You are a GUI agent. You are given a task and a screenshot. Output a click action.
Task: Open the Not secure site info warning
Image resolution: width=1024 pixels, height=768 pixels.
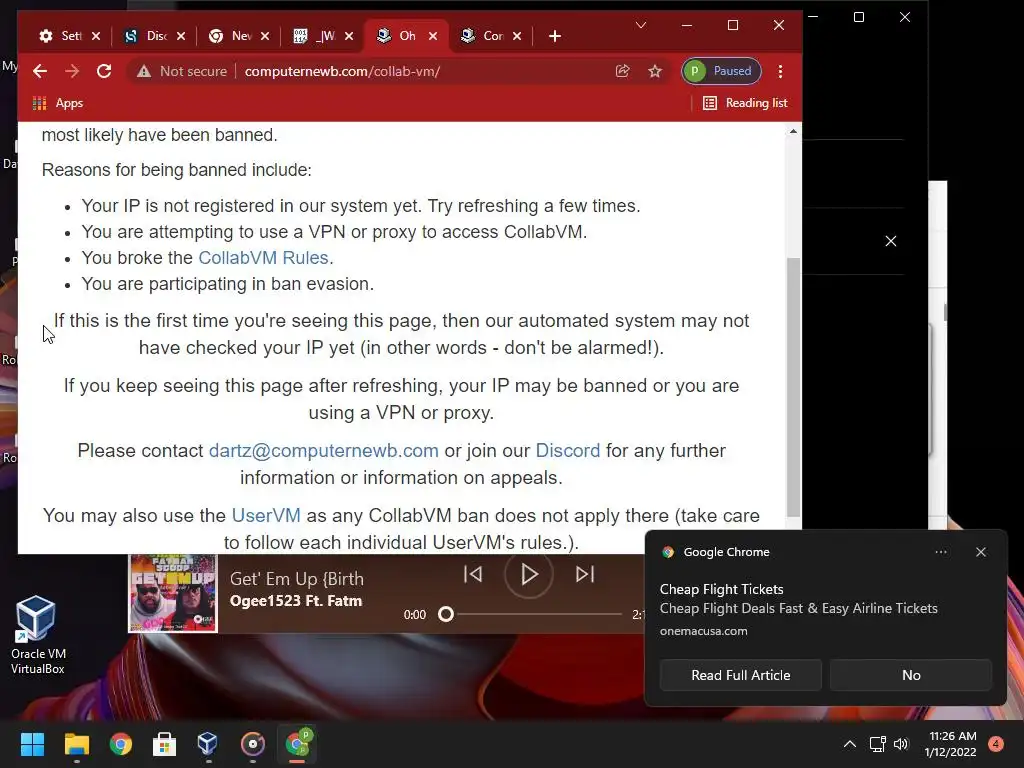[x=182, y=71]
